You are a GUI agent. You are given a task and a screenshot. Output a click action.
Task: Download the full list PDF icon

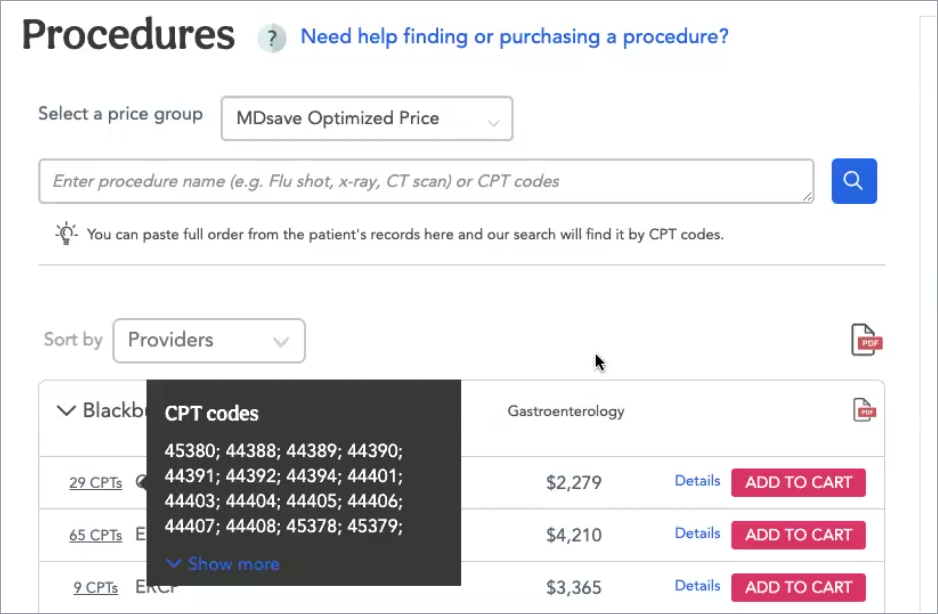click(x=866, y=340)
